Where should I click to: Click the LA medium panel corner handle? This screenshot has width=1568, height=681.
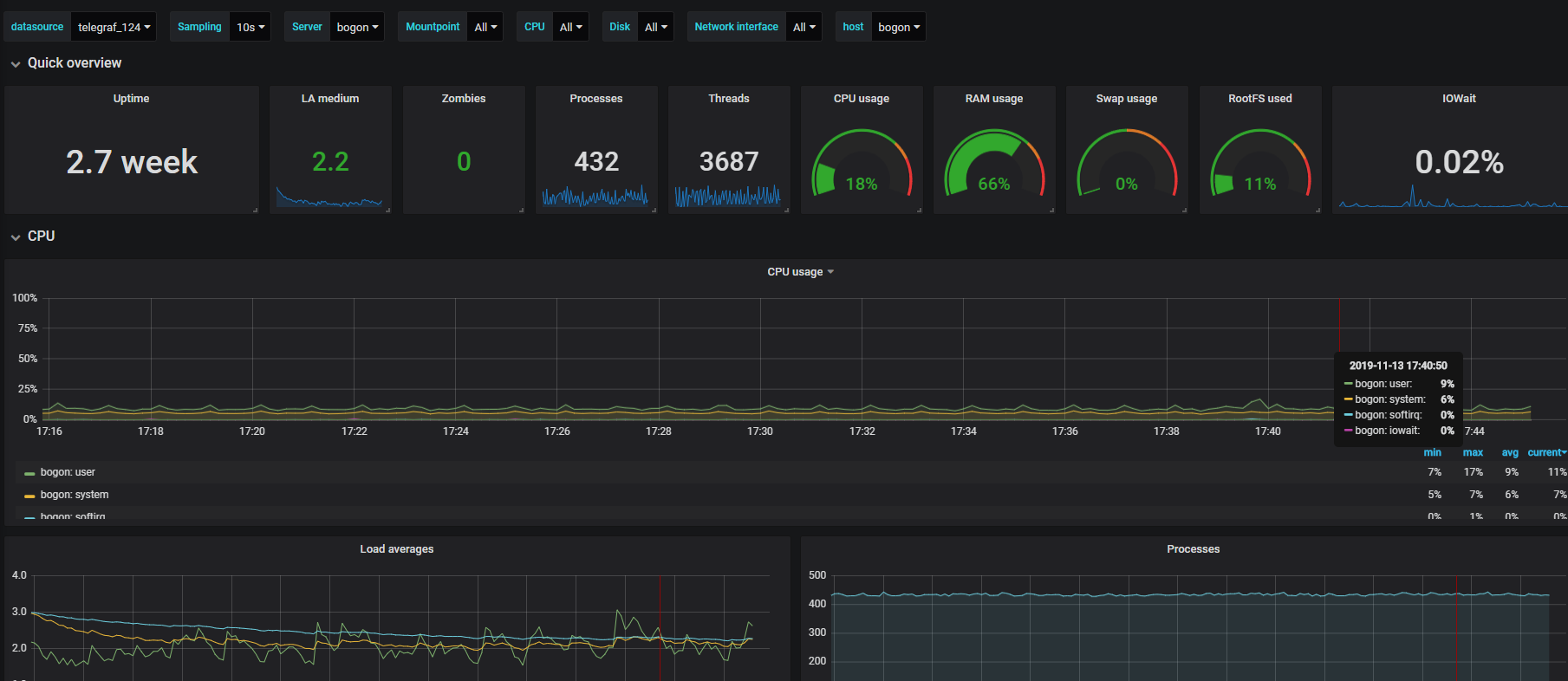point(387,210)
